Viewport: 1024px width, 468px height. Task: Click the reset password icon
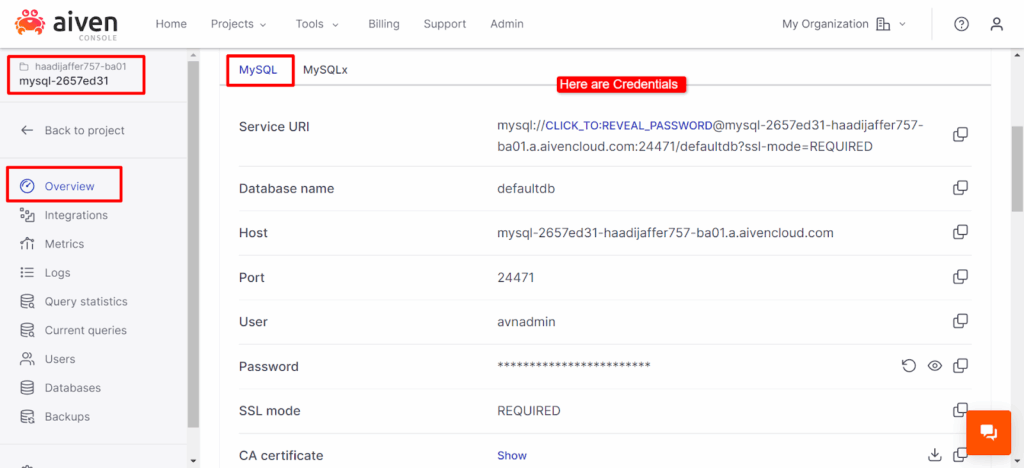[x=909, y=366]
